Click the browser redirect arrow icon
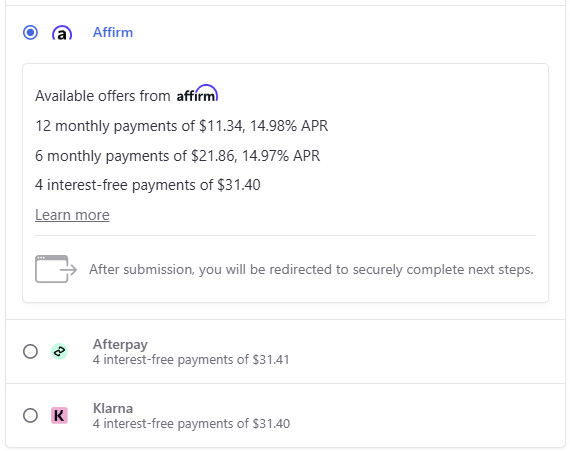 [56, 269]
